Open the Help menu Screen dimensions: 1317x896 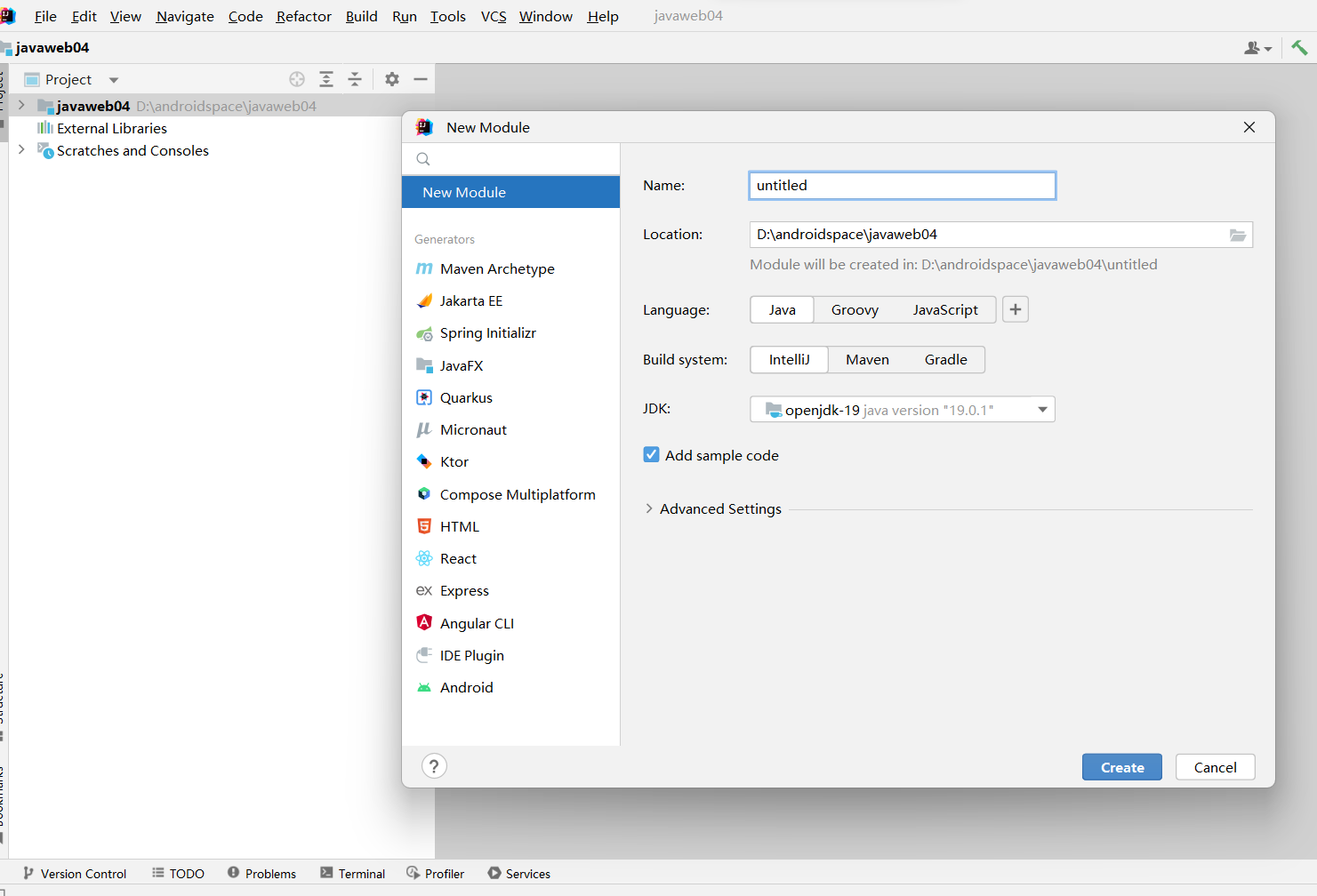[603, 16]
